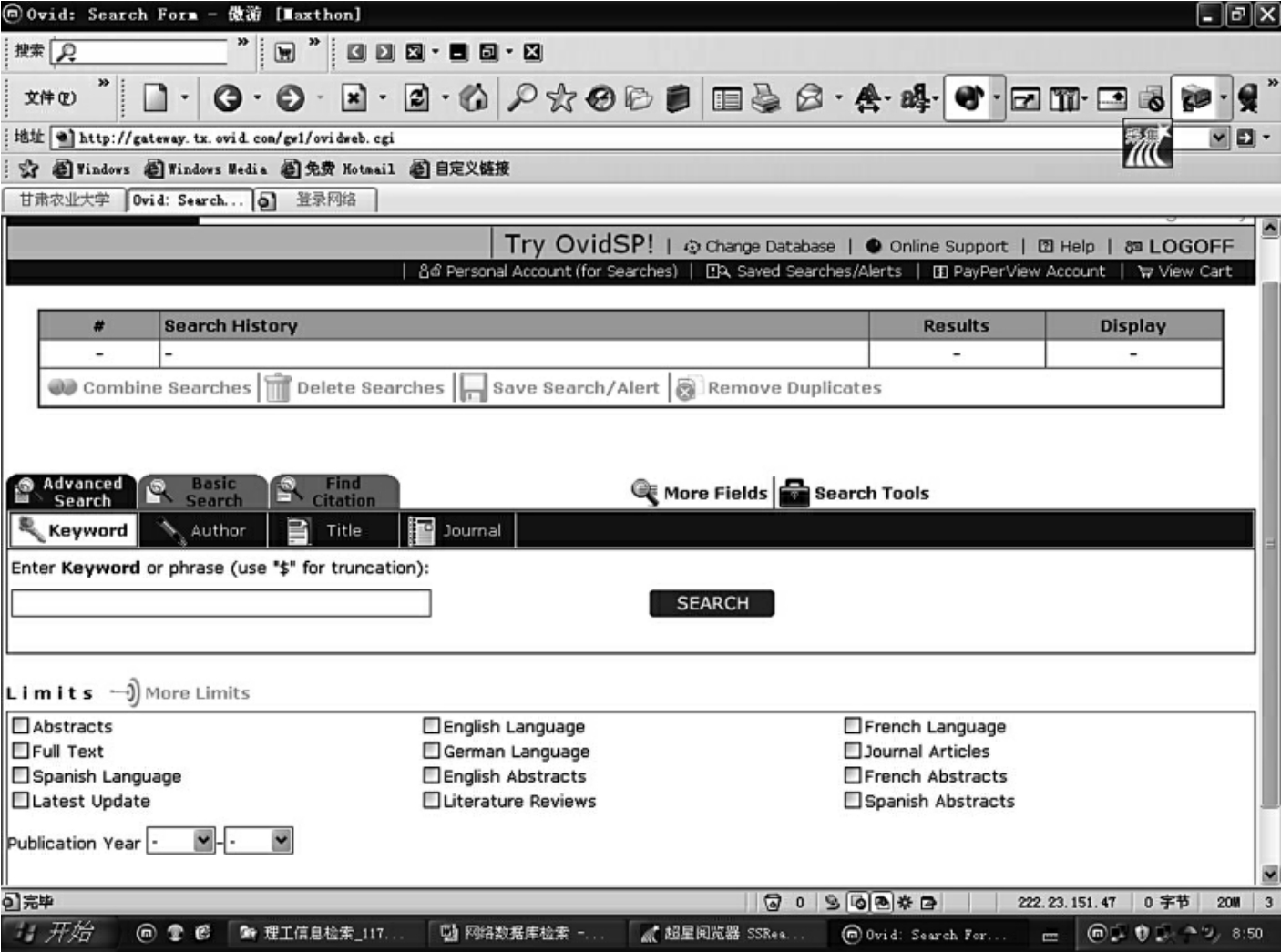Click the More Fields magnifier icon
Image resolution: width=1281 pixels, height=952 pixels.
click(645, 492)
